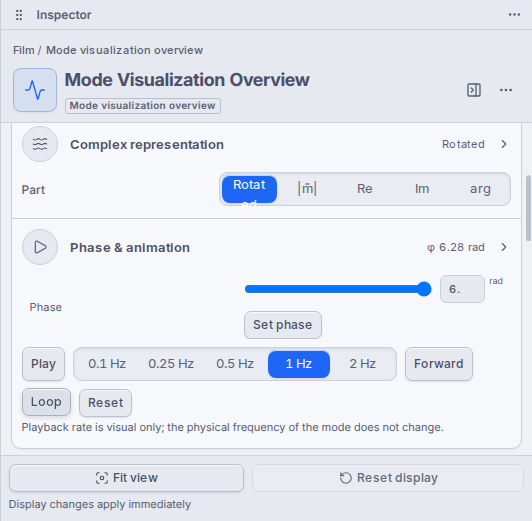Viewport: 532px width, 521px height.
Task: Collapse the side panel using the panel icon
Action: (474, 90)
